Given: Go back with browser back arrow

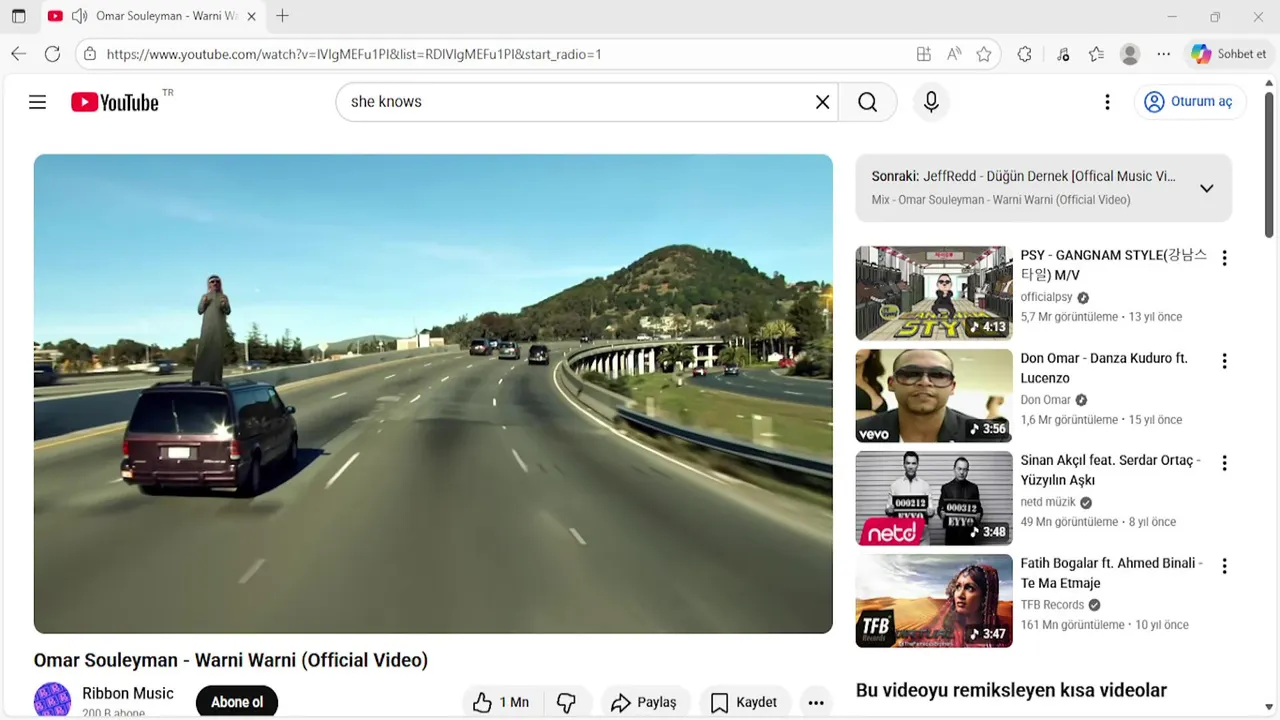Looking at the screenshot, I should click(19, 54).
